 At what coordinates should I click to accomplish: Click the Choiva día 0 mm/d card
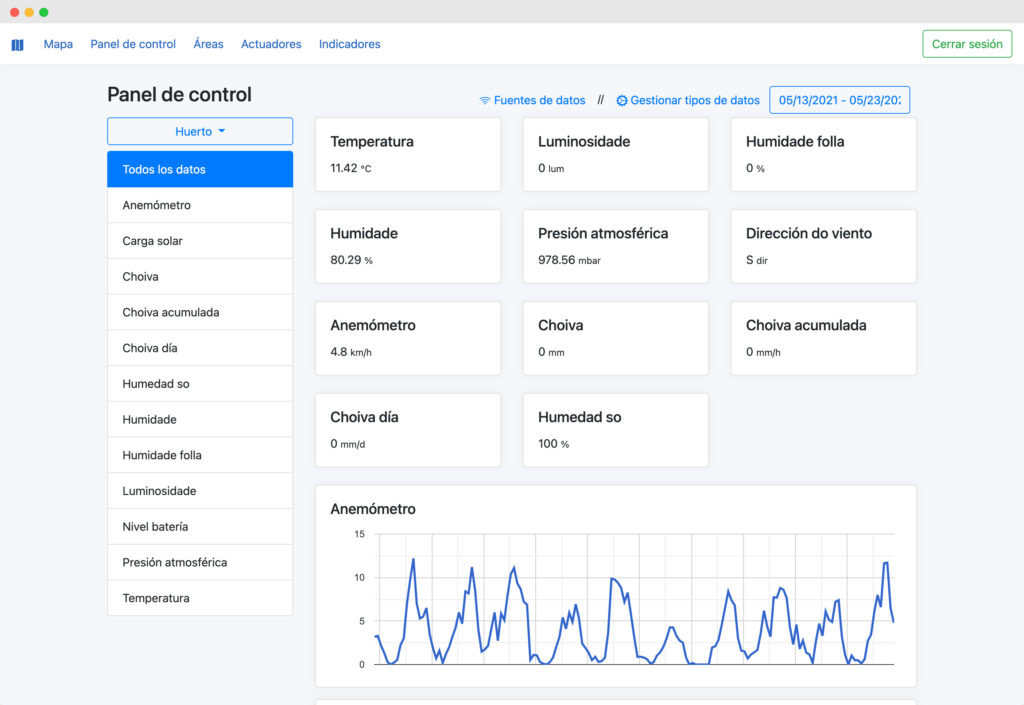coord(408,430)
